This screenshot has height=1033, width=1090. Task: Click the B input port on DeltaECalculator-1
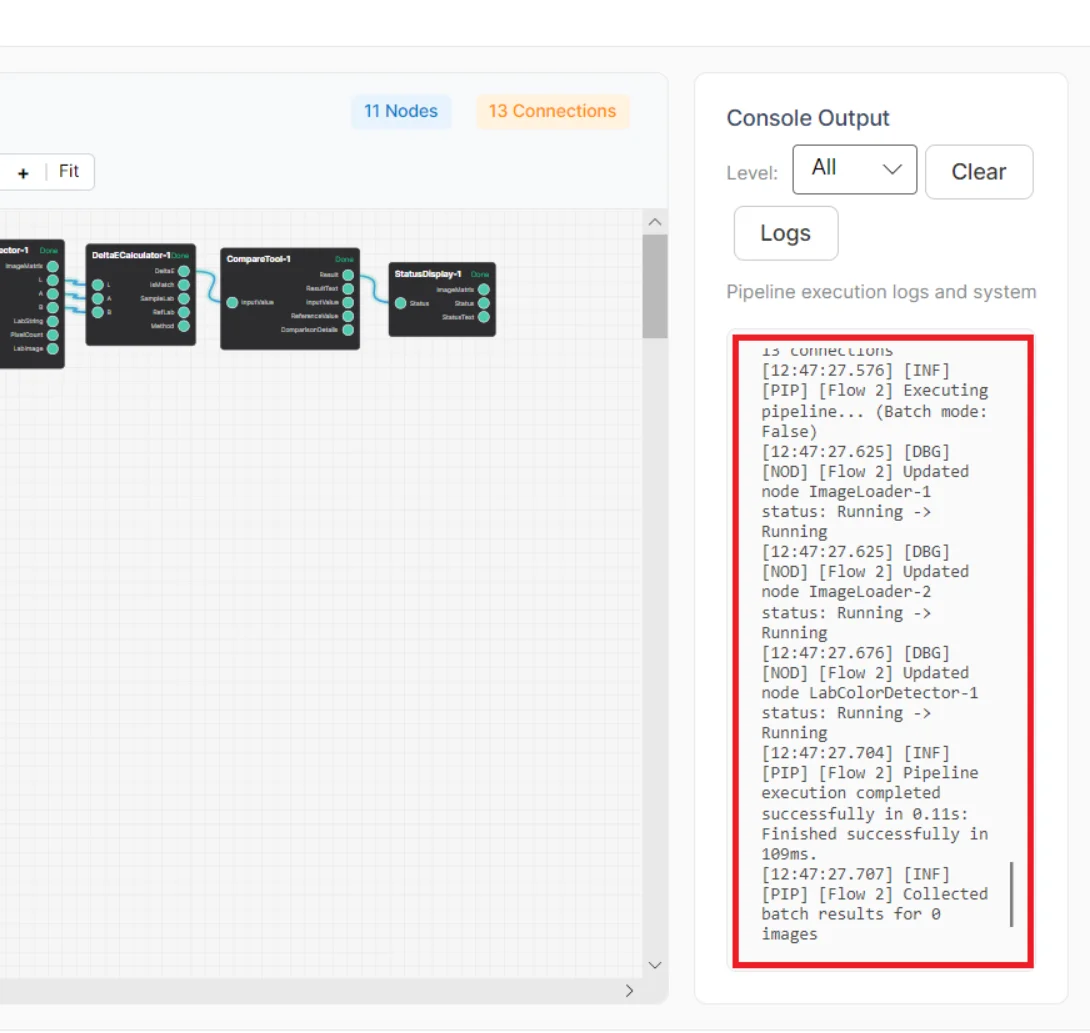(98, 312)
